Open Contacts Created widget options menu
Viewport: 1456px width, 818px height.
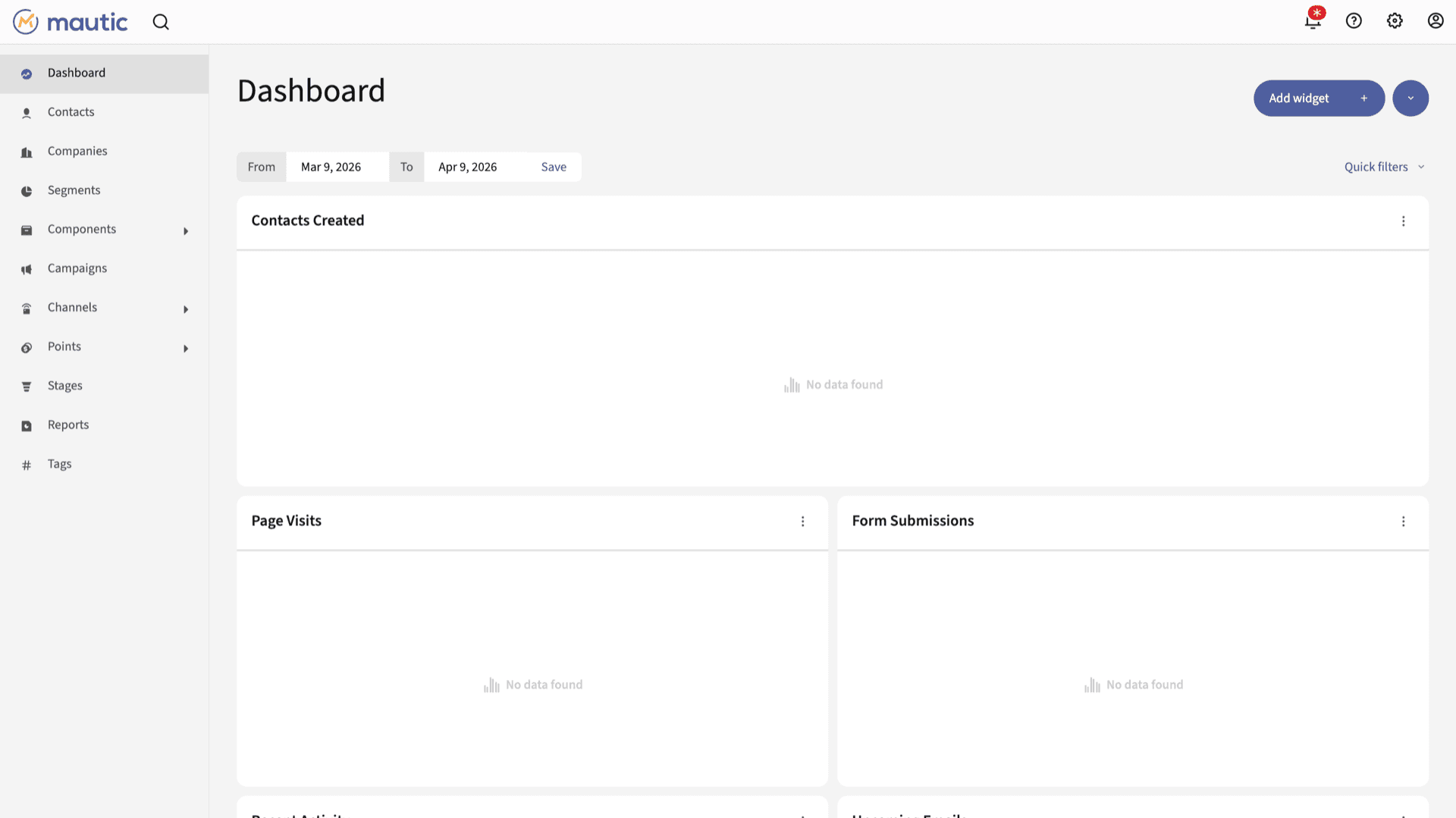pyautogui.click(x=1404, y=221)
